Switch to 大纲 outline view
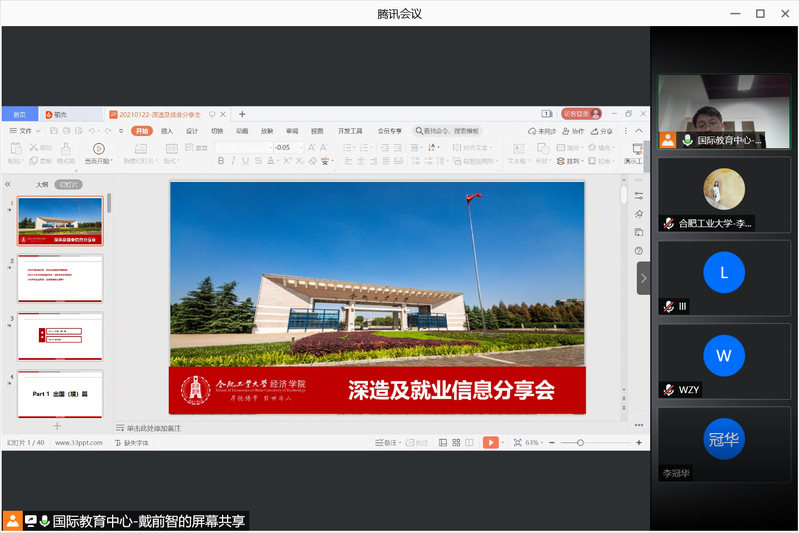 (42, 184)
